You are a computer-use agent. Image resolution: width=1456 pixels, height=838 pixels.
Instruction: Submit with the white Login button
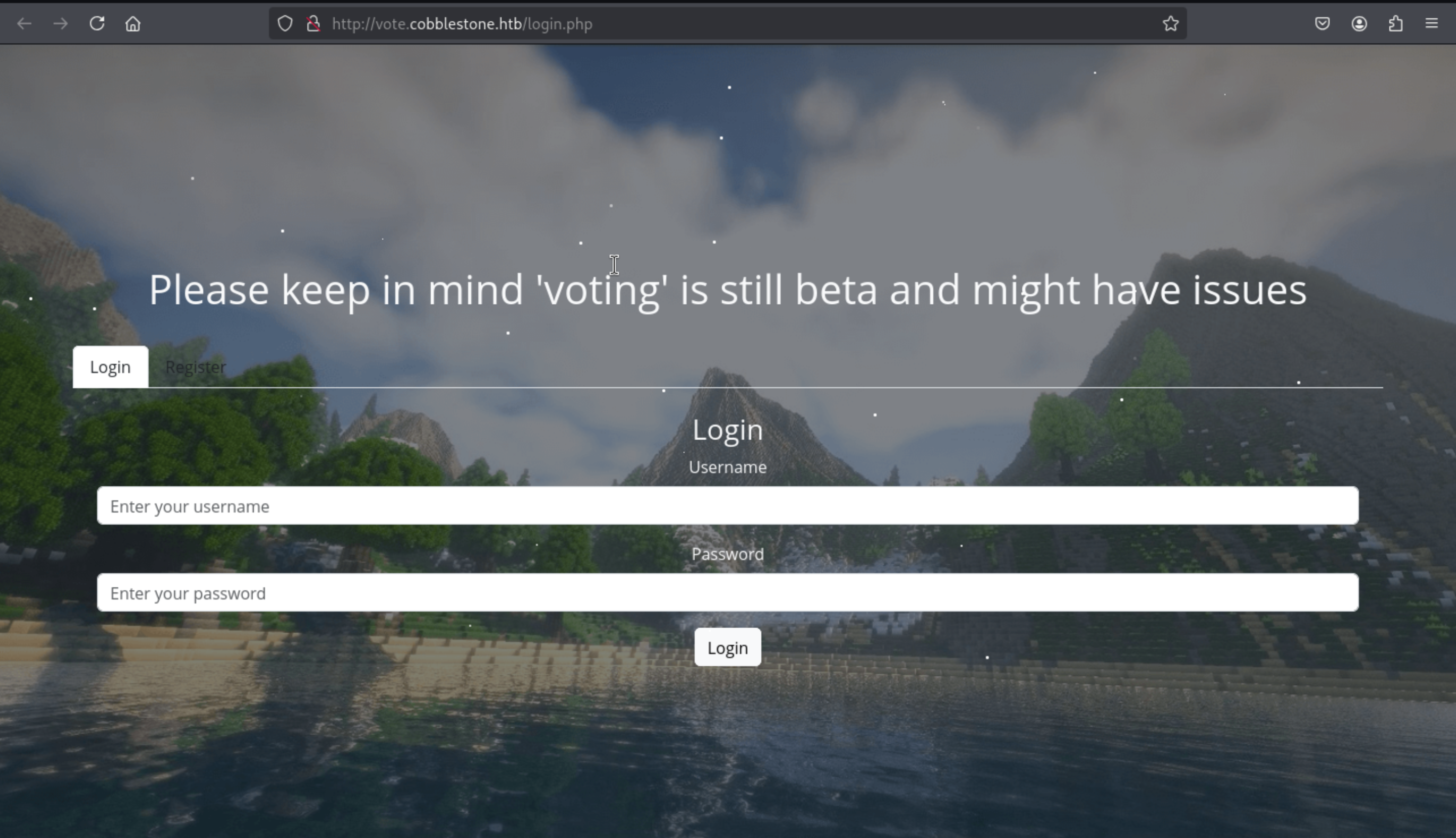coord(727,647)
